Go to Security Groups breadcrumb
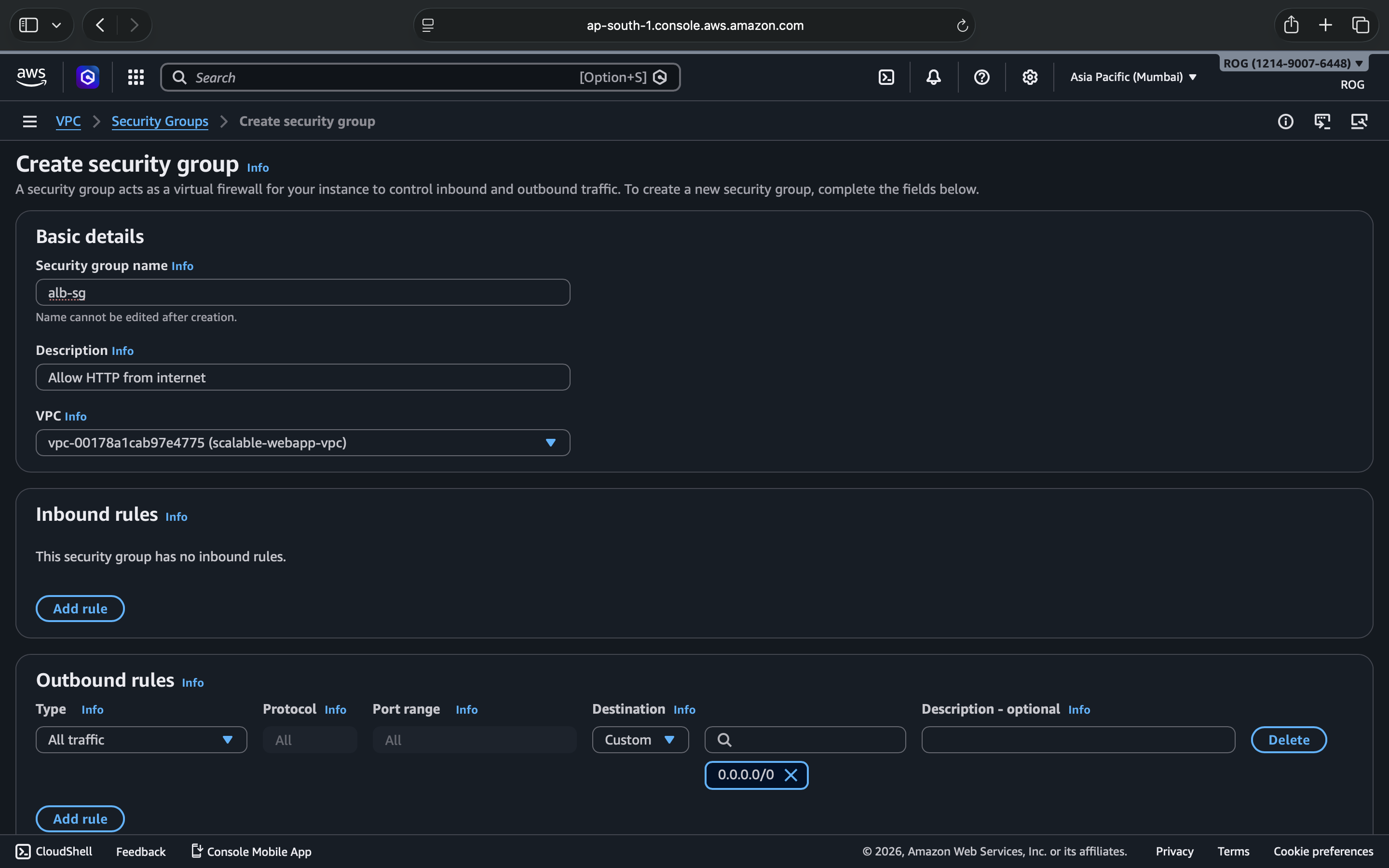 pyautogui.click(x=160, y=121)
